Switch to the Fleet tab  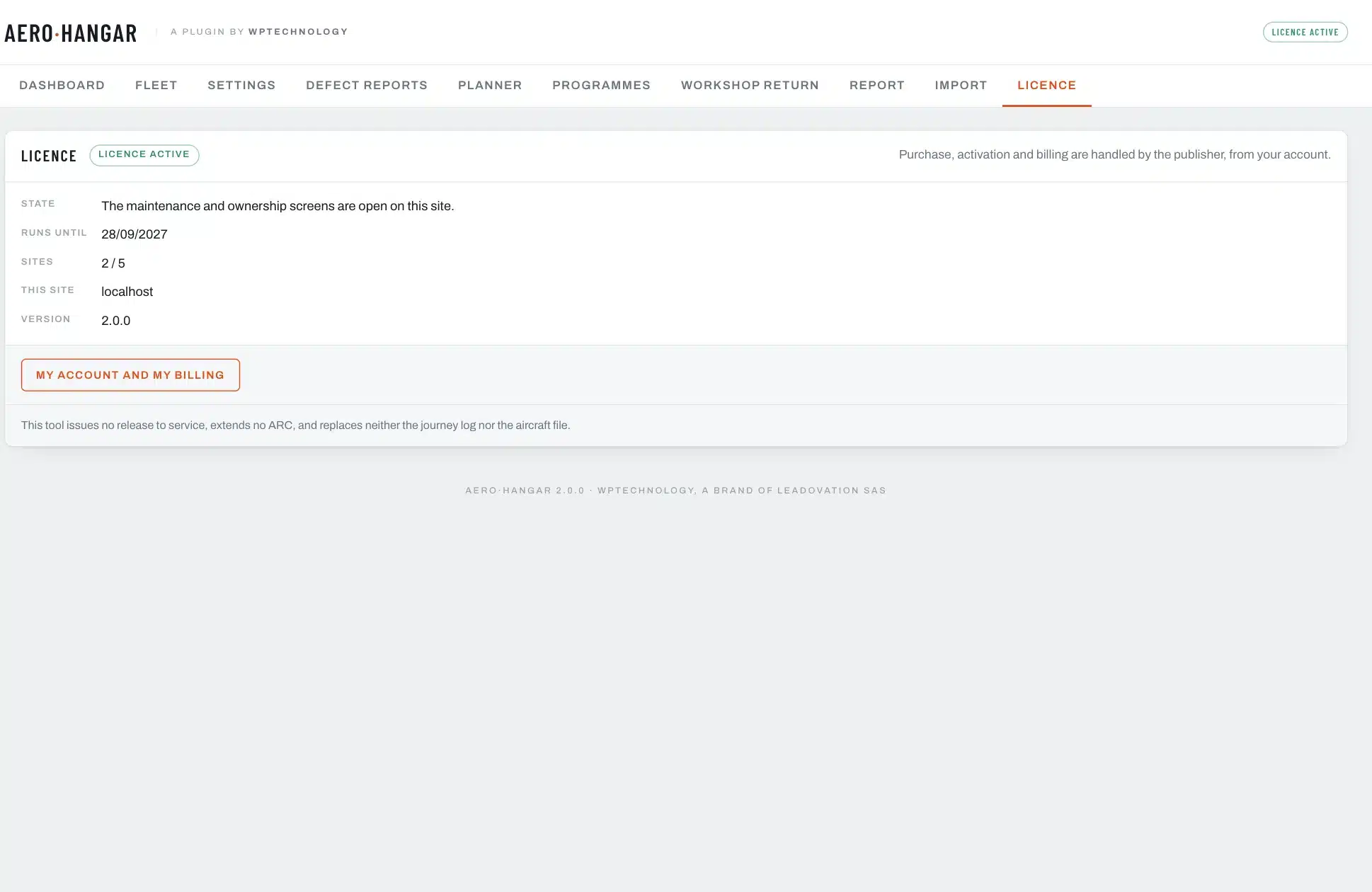(x=156, y=86)
